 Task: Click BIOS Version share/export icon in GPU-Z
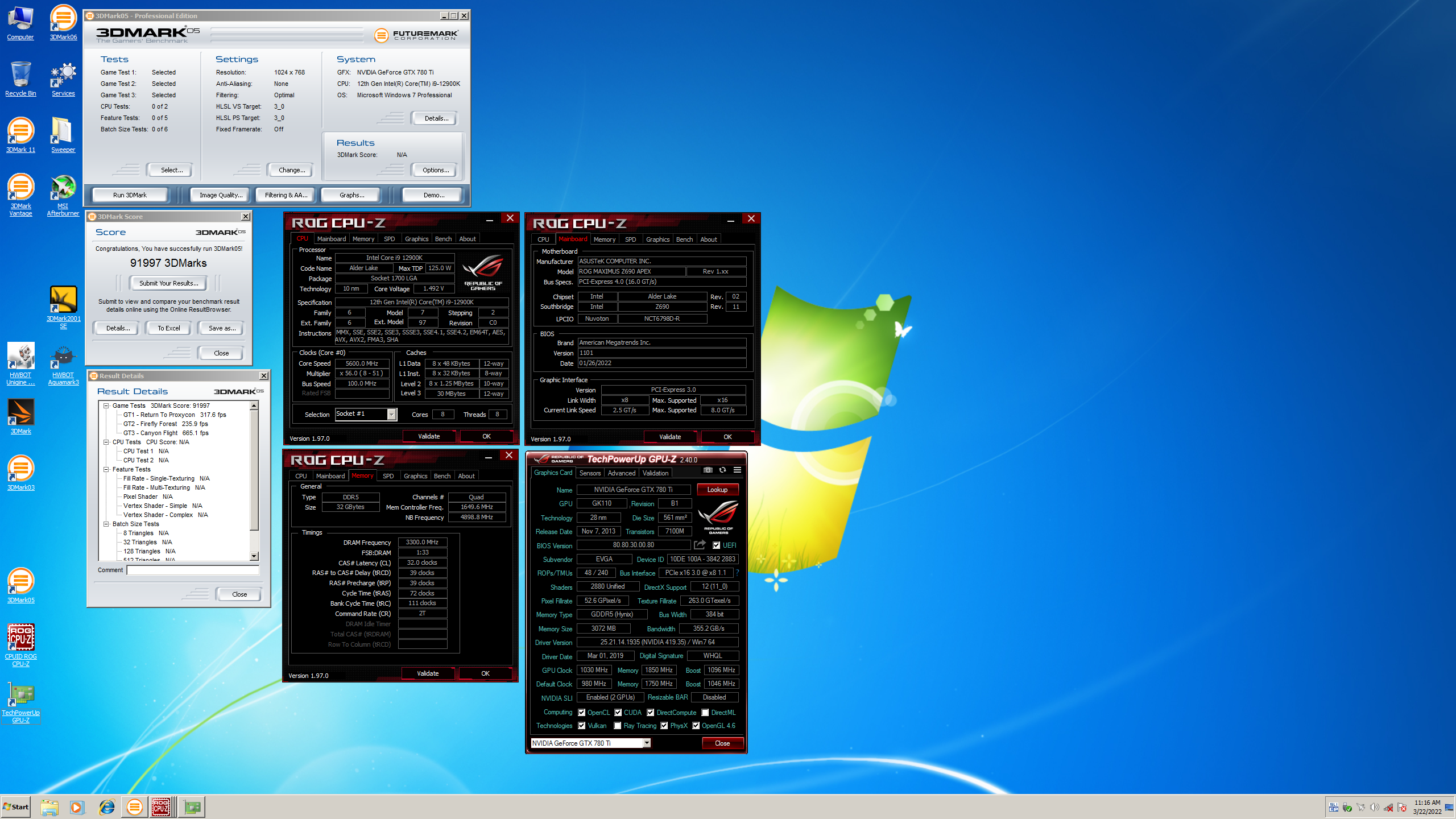[700, 545]
